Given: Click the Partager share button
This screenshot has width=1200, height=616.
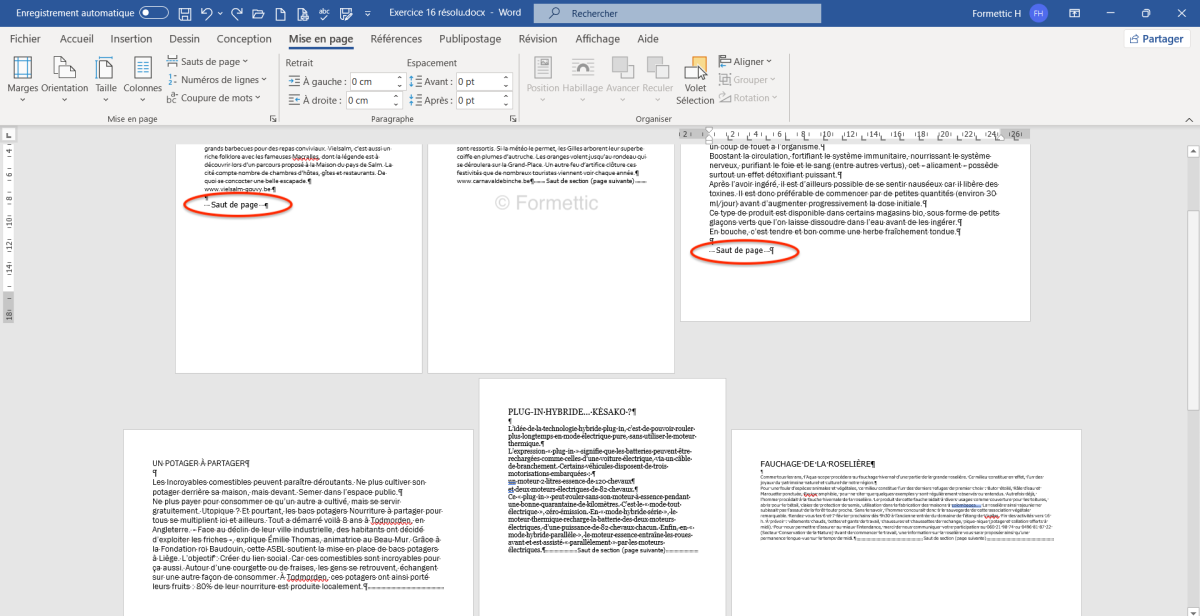Looking at the screenshot, I should point(1158,39).
